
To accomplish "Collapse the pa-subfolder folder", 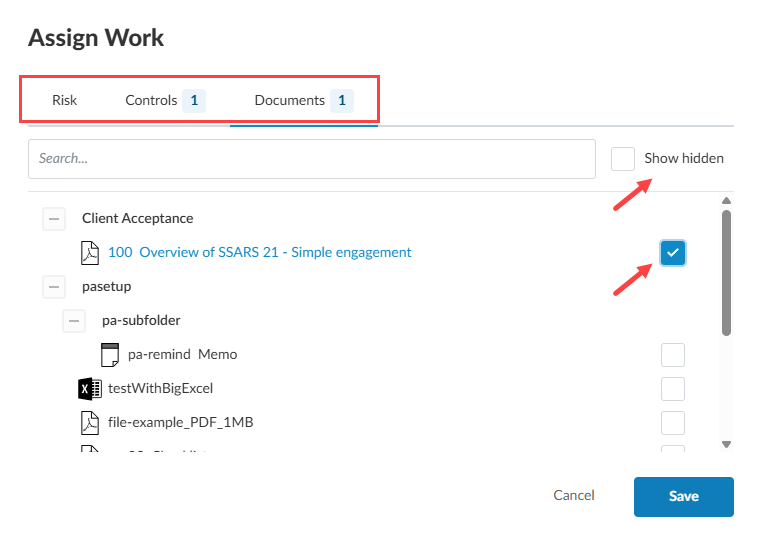I will click(74, 321).
